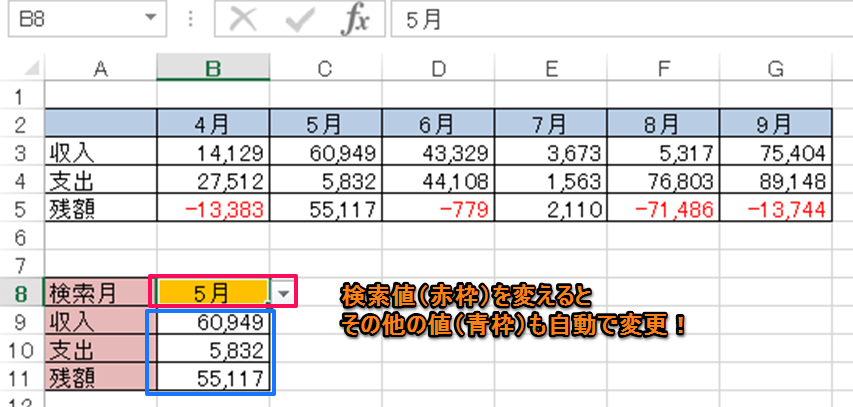Click the result cell showing 55,117 in row 11
Viewport: 853px width, 407px height.
click(x=212, y=379)
